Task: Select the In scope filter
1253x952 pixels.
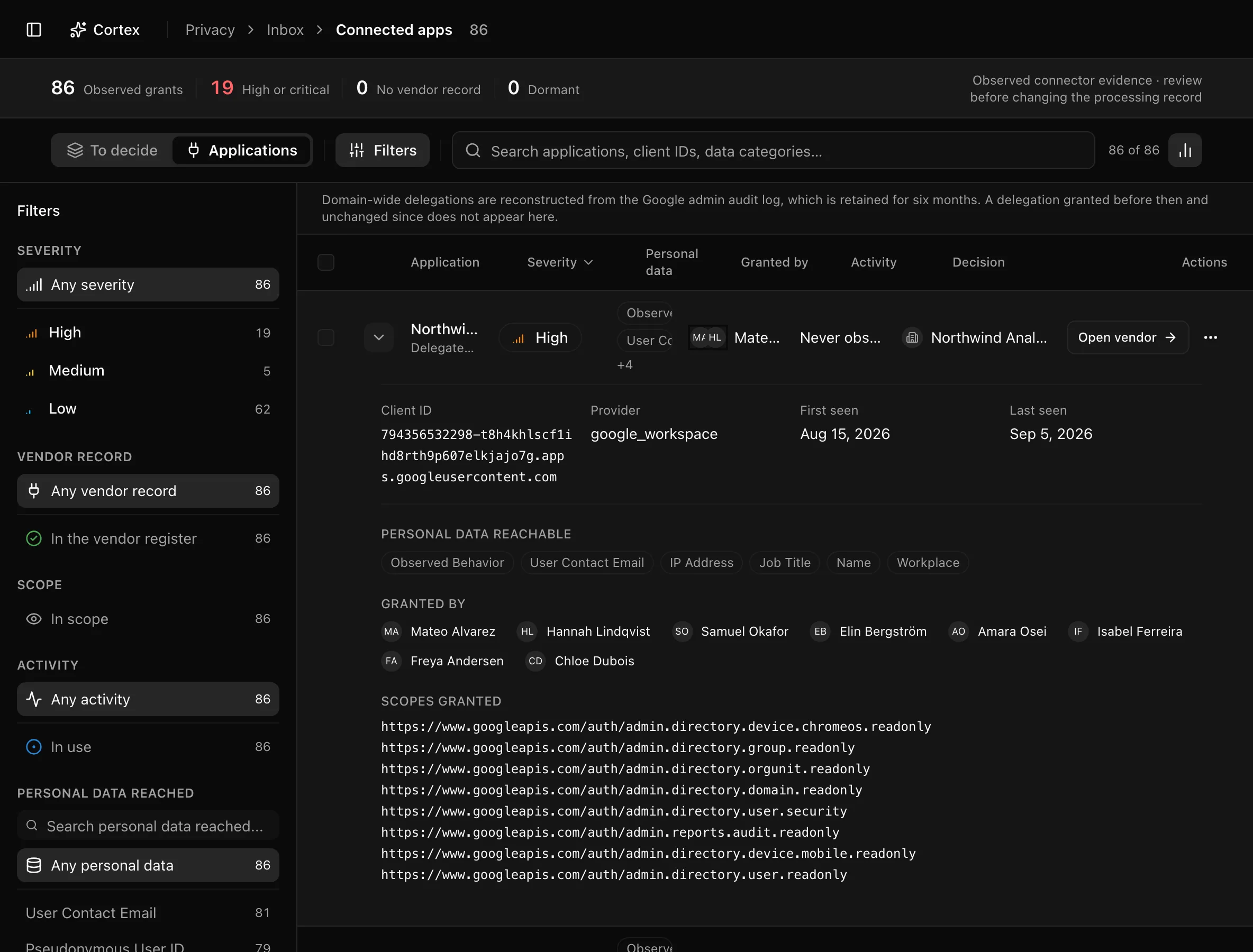Action: point(148,619)
